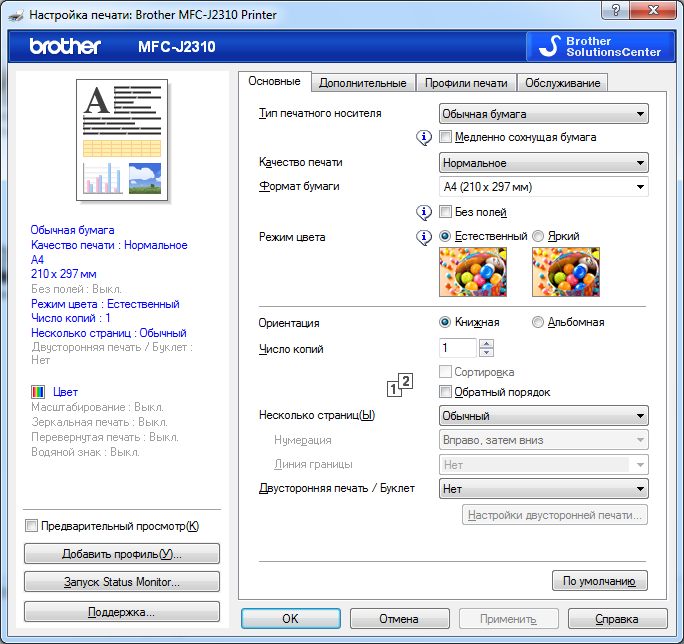Viewport: 684px width, 644px height.
Task: Click the page order 1-2 collate icon
Action: click(400, 385)
